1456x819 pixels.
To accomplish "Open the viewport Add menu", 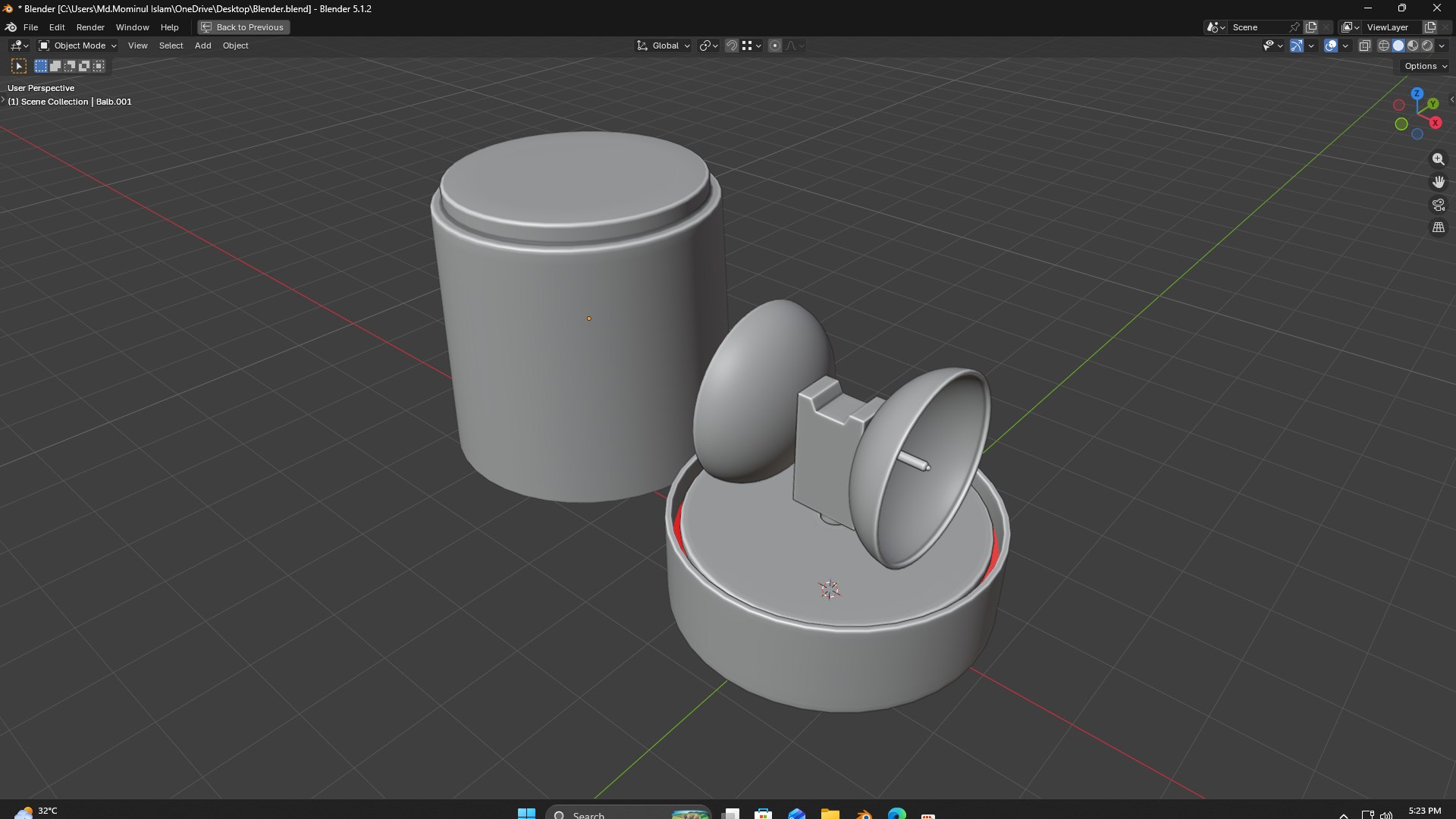I will coord(202,45).
